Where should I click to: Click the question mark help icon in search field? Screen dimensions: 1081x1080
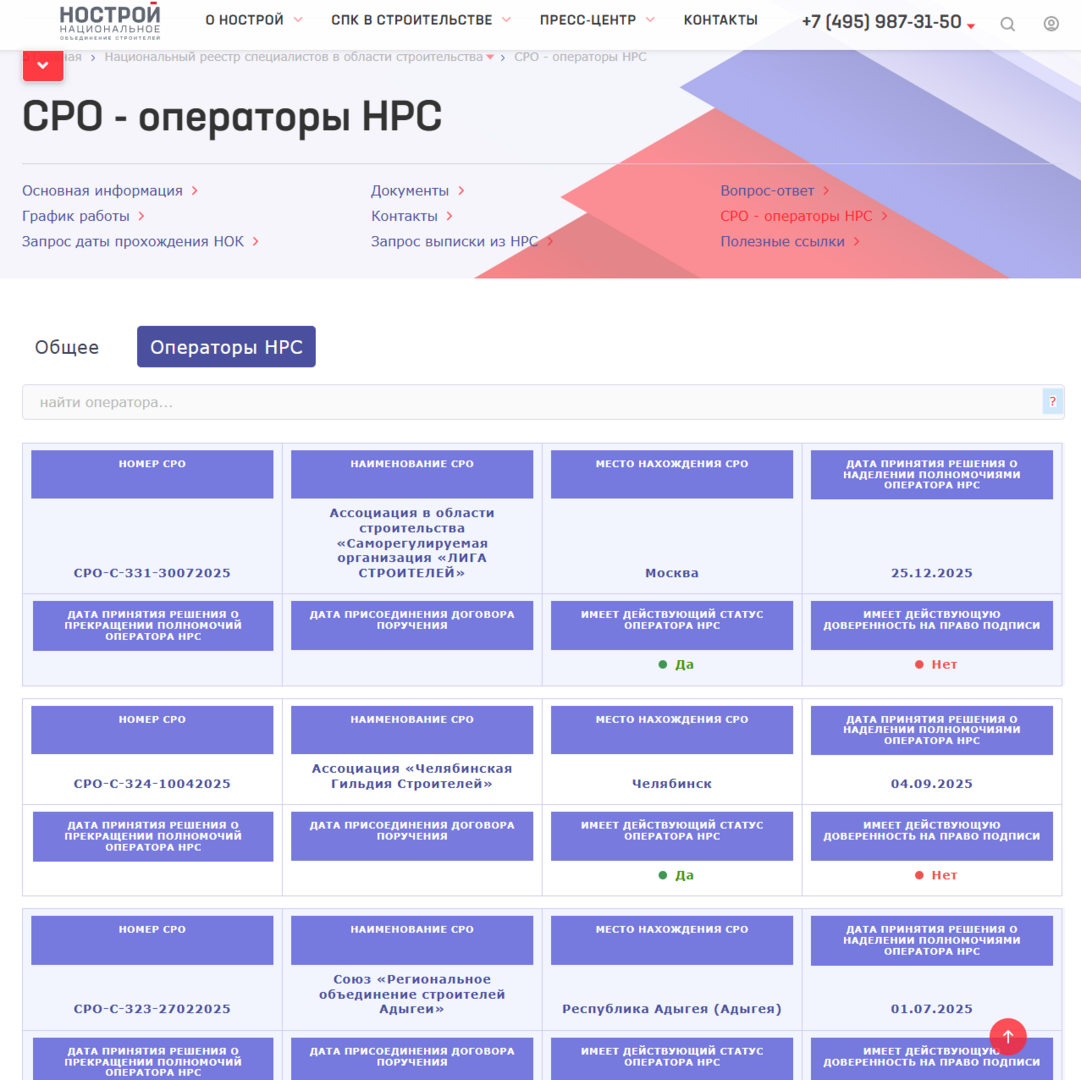click(1052, 402)
